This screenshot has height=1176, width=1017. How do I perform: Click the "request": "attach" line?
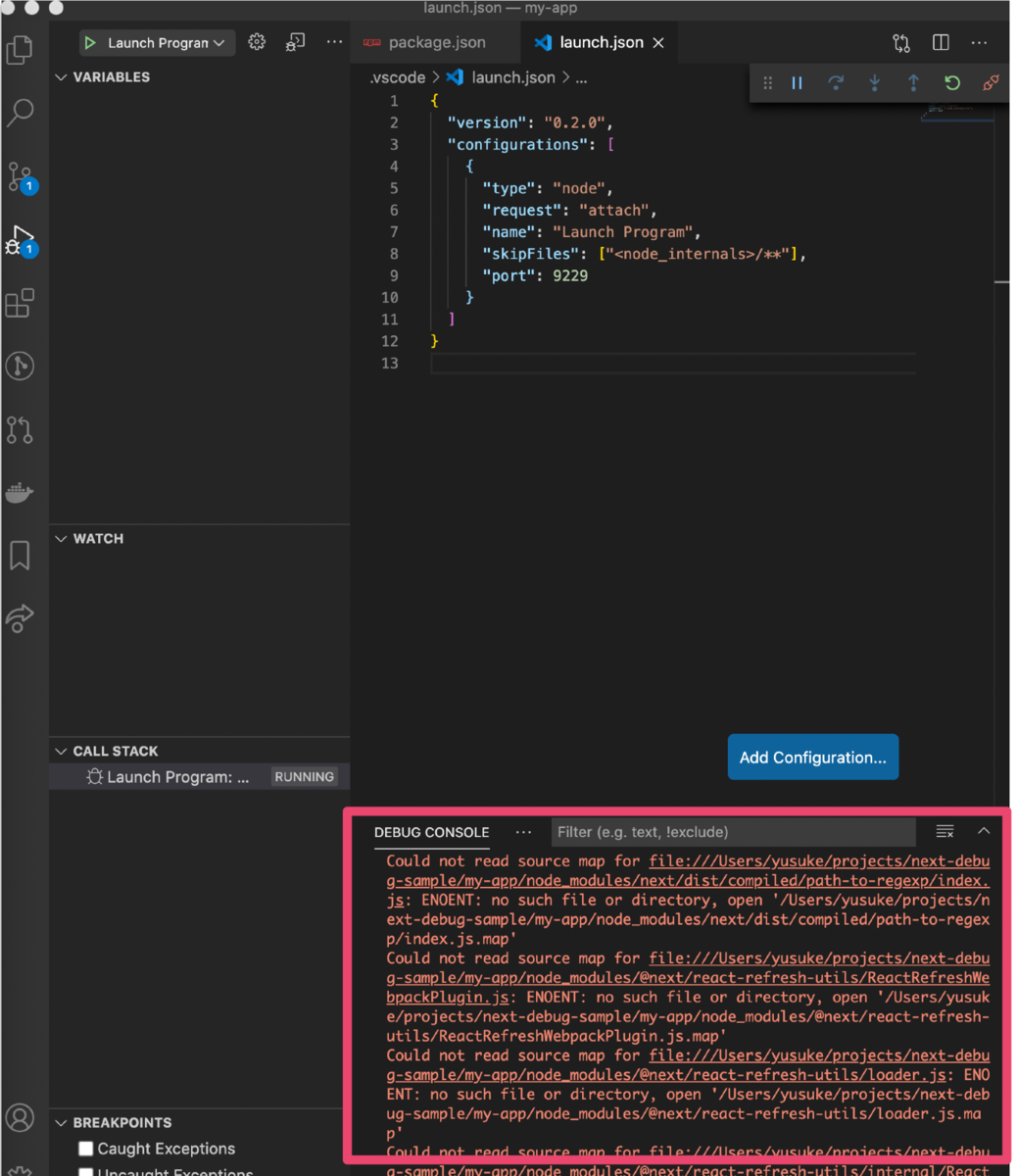pos(569,210)
